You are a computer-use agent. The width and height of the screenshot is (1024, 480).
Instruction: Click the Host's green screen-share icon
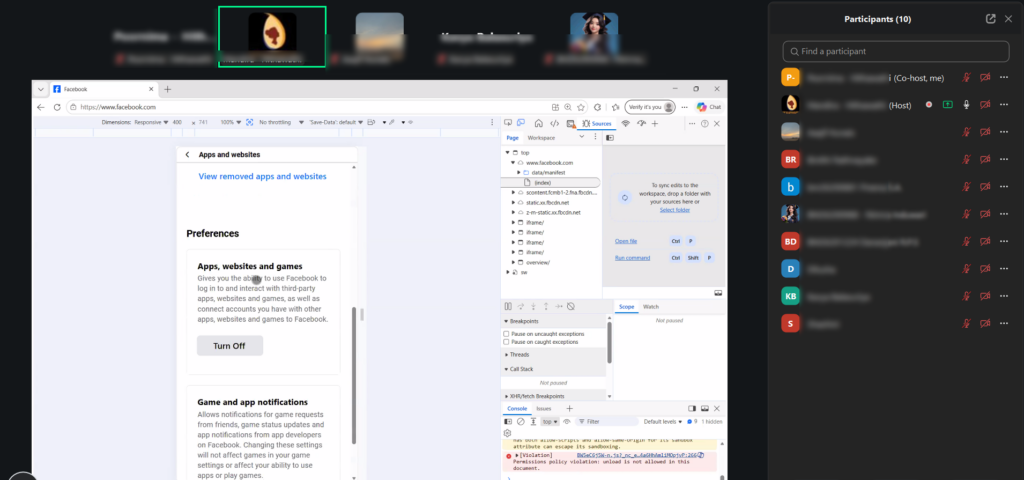click(x=948, y=104)
